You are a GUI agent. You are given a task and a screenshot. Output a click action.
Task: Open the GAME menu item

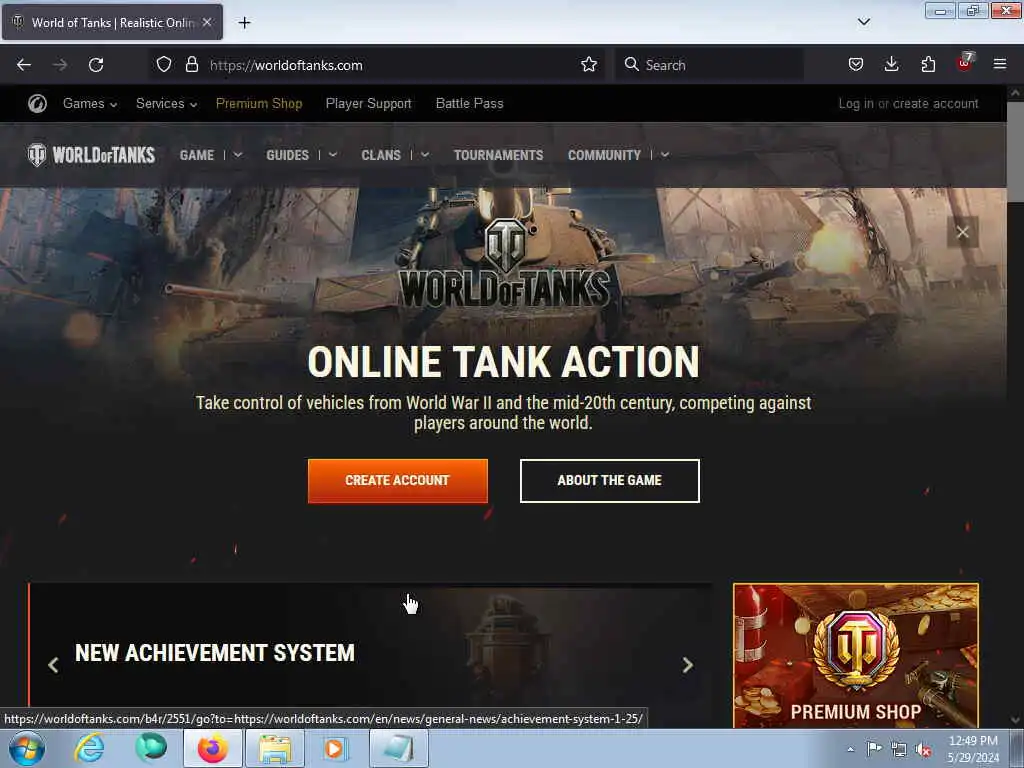(197, 155)
